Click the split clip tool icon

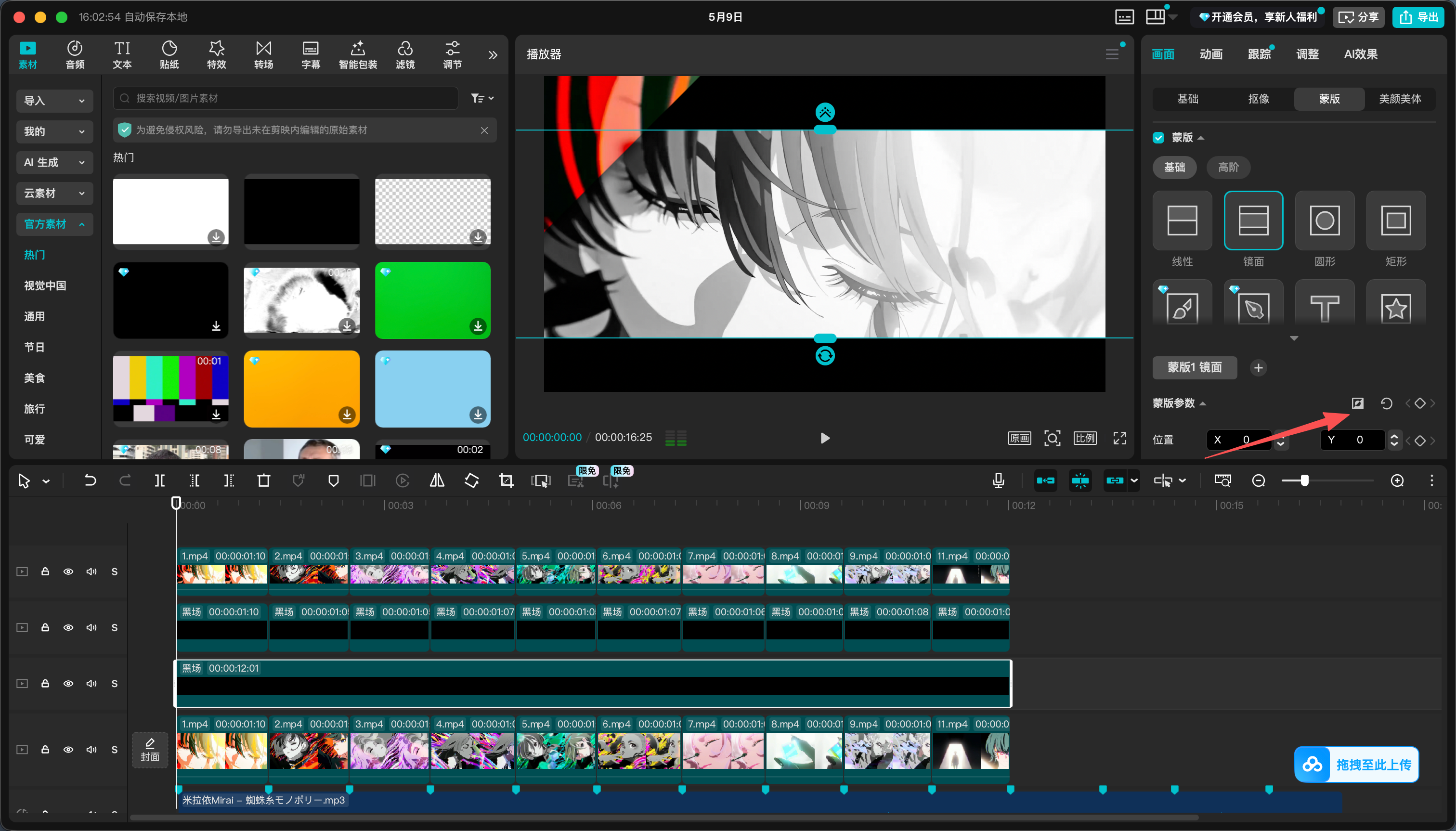160,480
